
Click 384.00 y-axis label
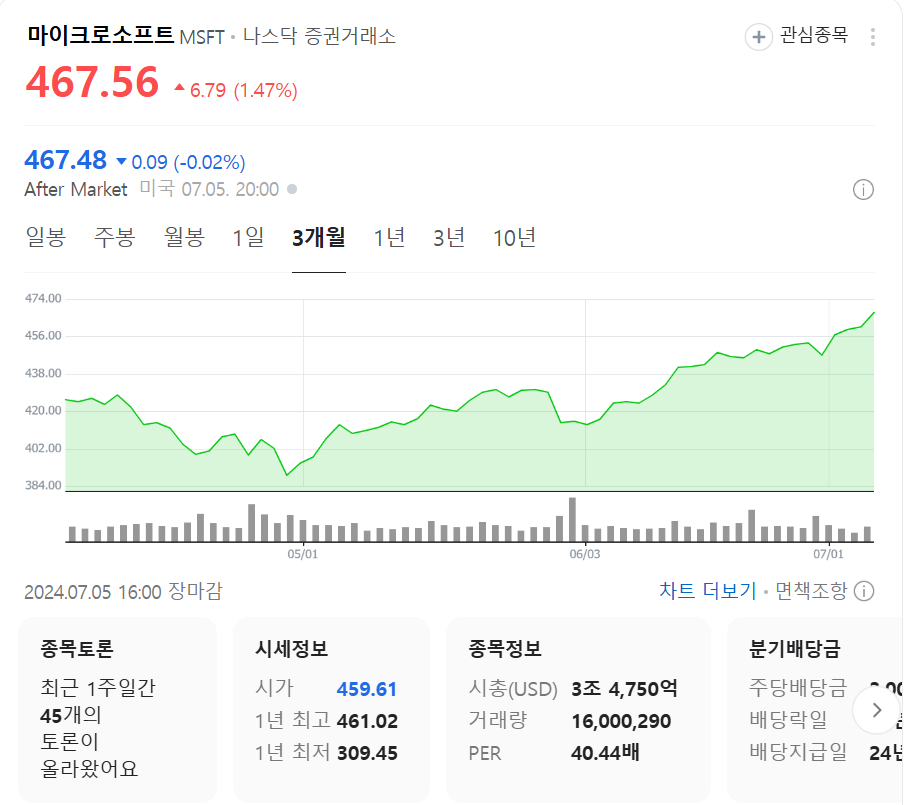[x=43, y=485]
